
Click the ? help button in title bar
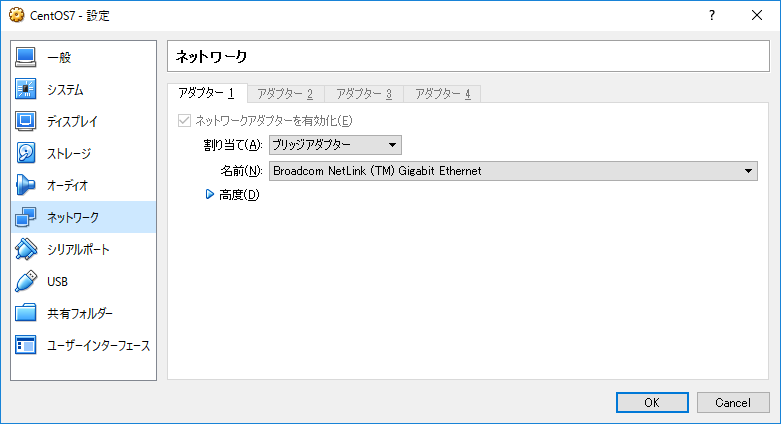point(712,15)
